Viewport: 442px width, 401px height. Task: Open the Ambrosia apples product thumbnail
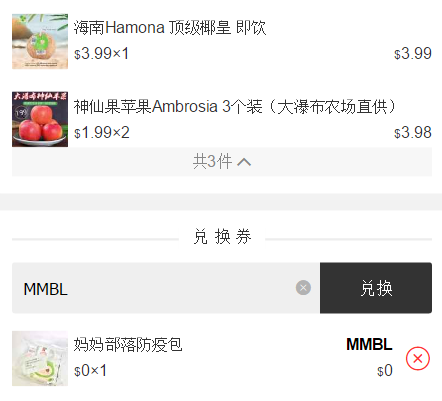coord(40,119)
